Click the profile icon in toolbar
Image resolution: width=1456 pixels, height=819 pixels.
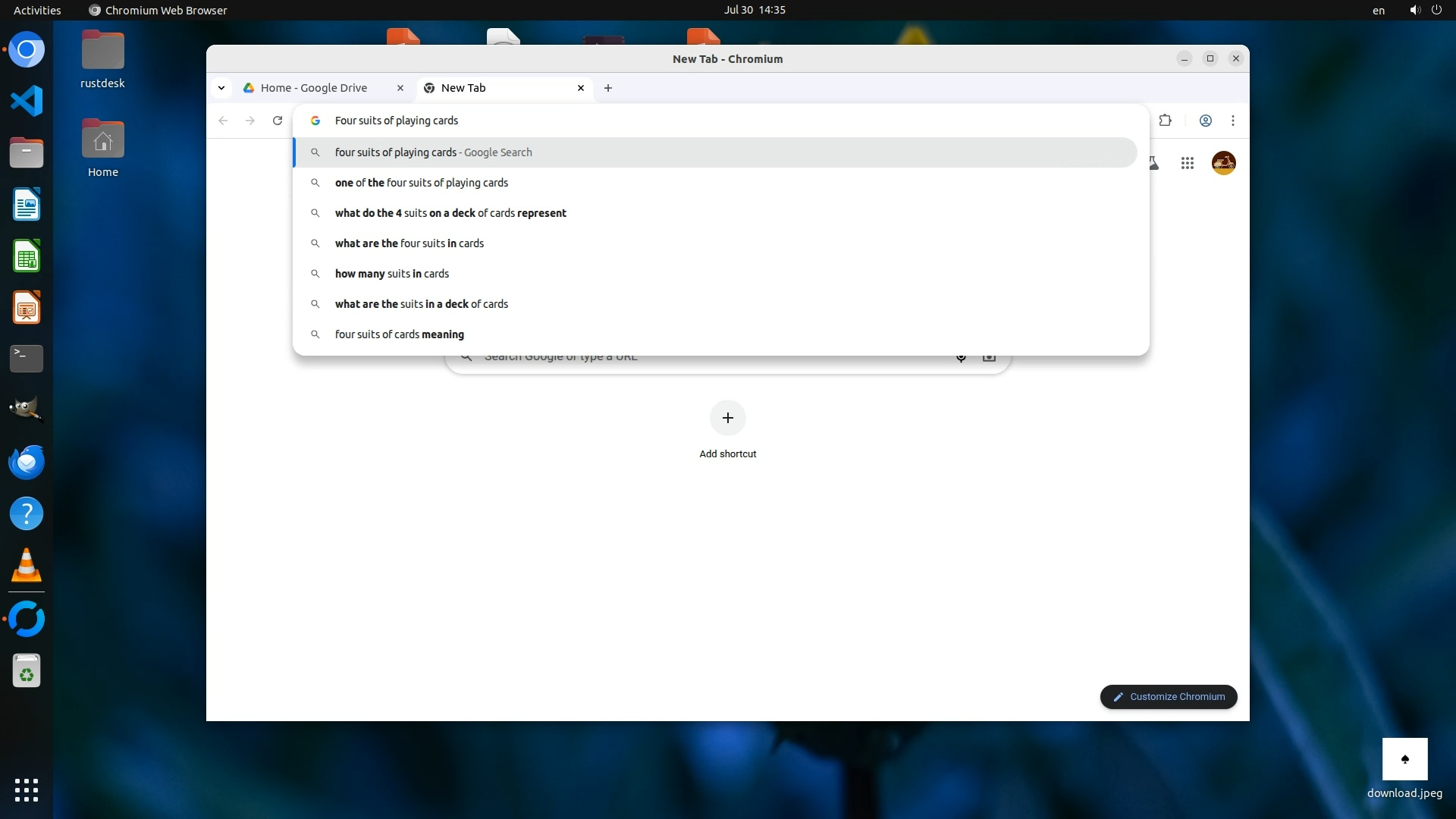1205,121
